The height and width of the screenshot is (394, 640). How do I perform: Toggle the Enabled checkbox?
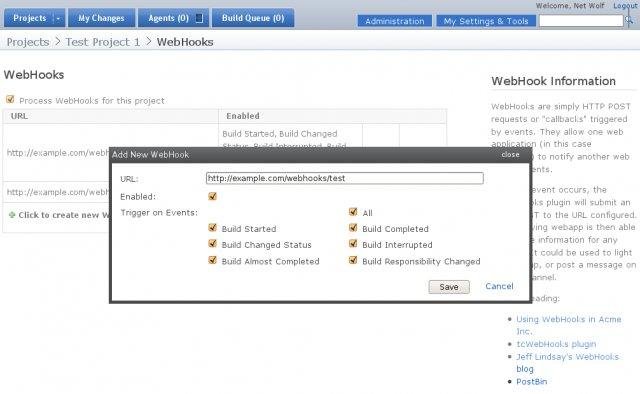click(x=212, y=196)
